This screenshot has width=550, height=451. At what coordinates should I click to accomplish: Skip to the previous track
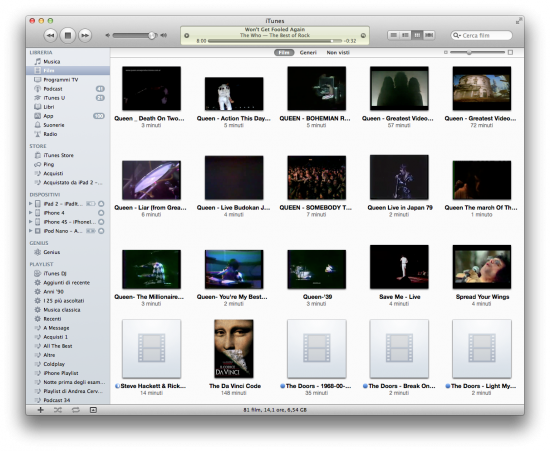(51, 35)
